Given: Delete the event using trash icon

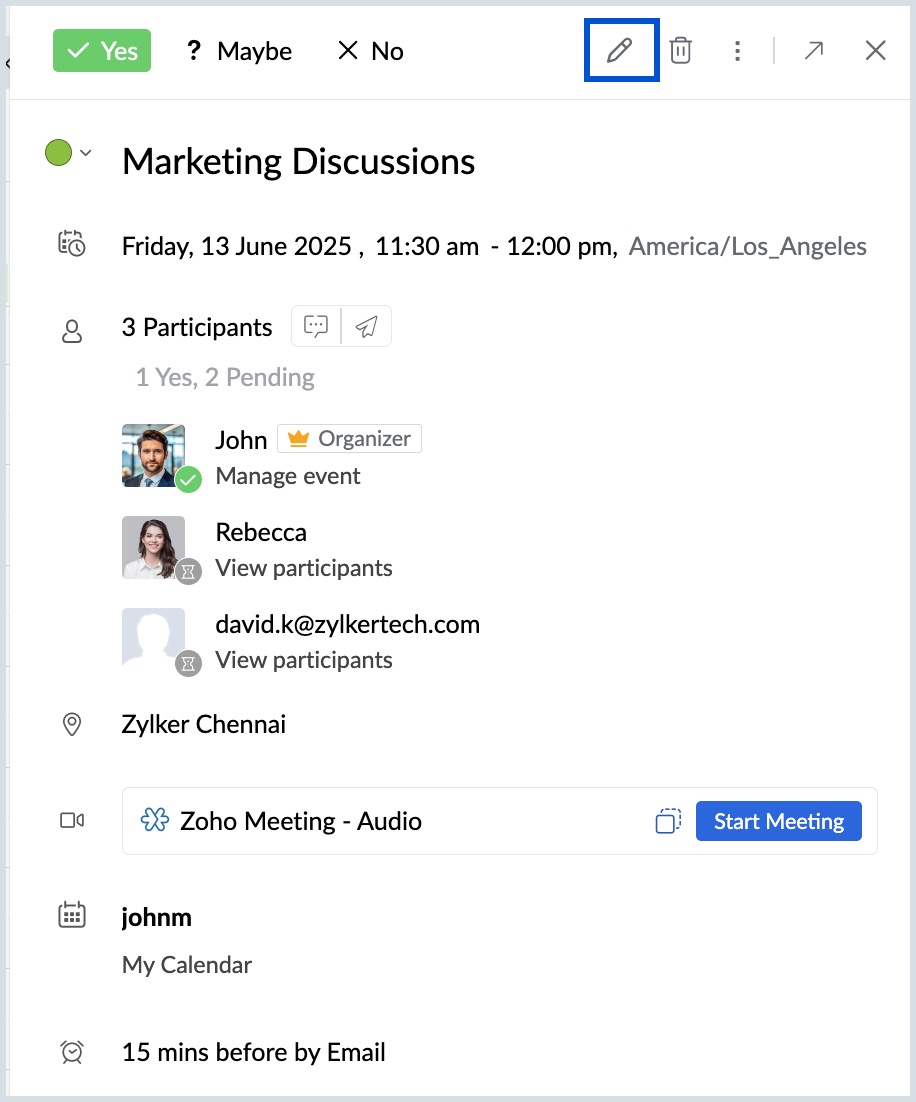Looking at the screenshot, I should pos(680,51).
